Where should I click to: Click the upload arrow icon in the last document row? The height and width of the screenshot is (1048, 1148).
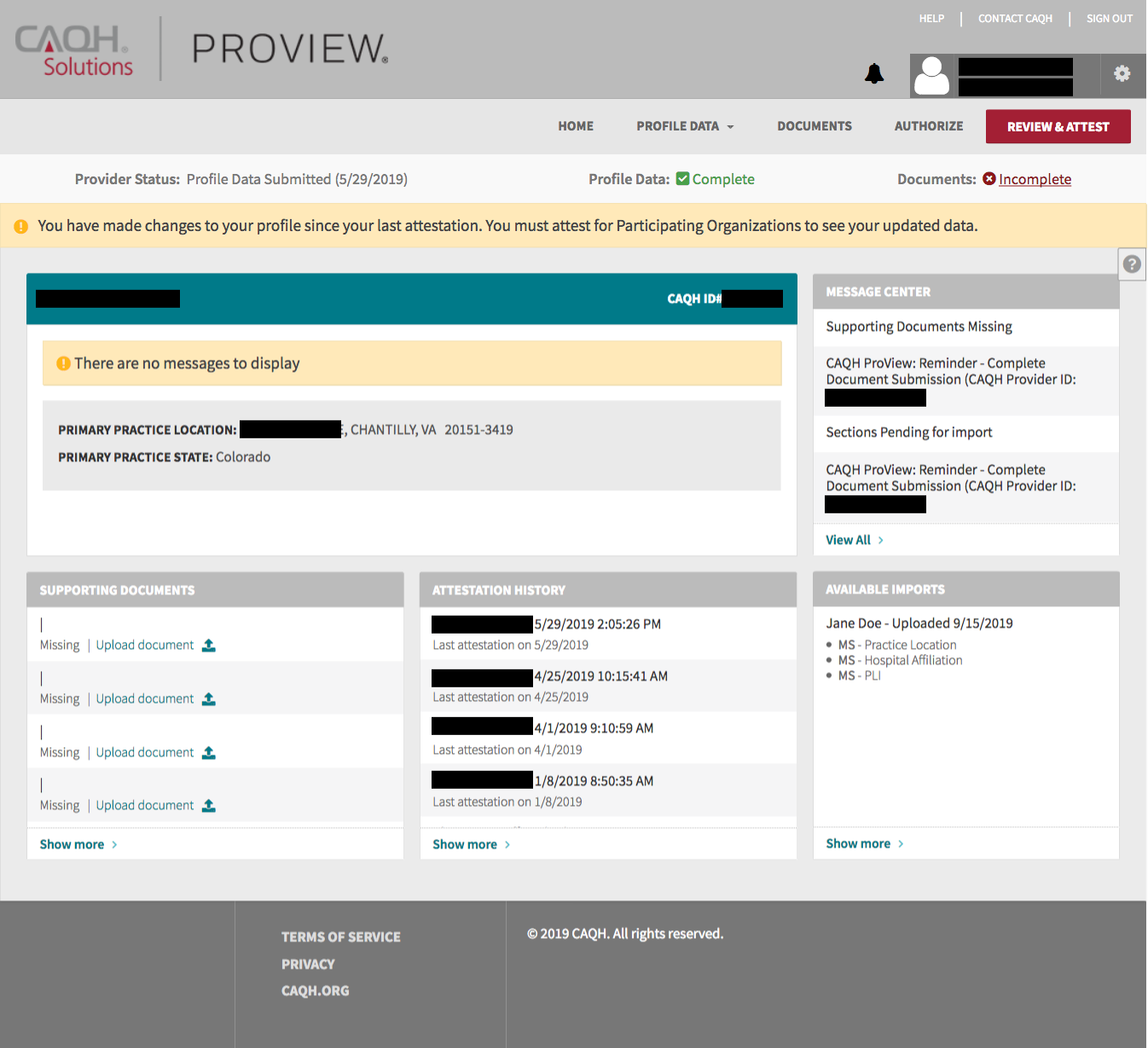click(209, 806)
